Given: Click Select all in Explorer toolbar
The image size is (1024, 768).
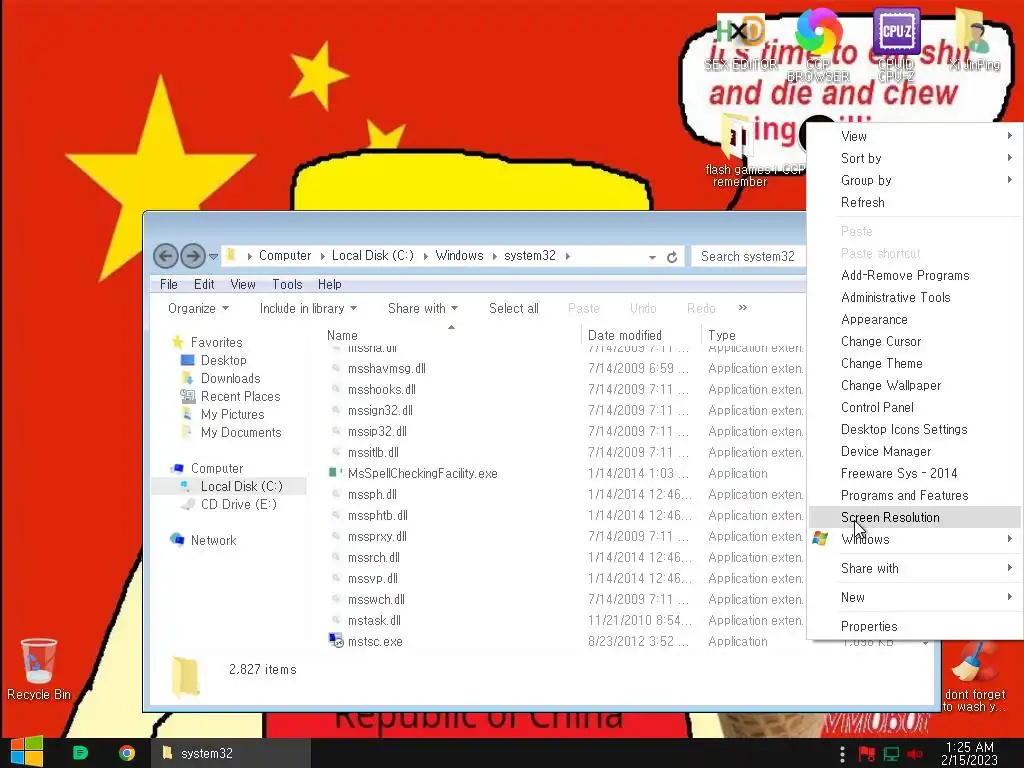Looking at the screenshot, I should (513, 308).
